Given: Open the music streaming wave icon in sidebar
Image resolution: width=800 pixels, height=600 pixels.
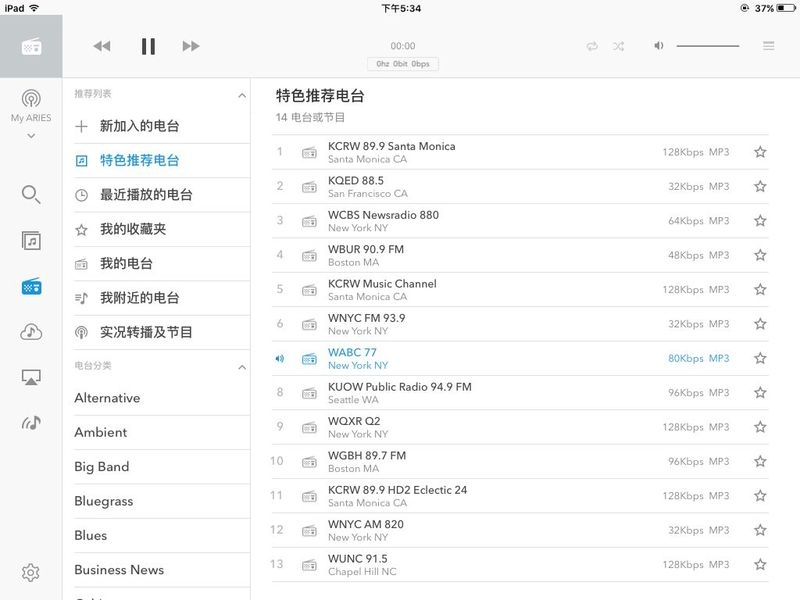Looking at the screenshot, I should (x=31, y=422).
